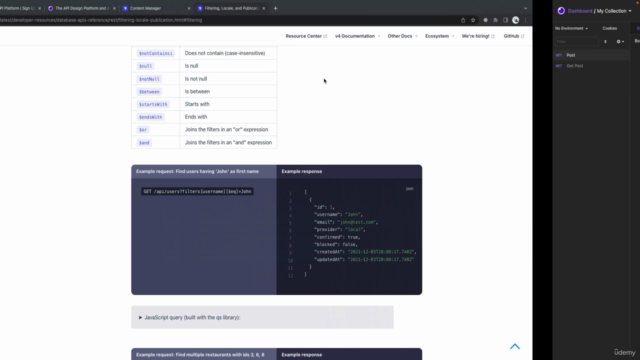Screen dimensions: 640x360
Task: Focus the Insomnia request filter field
Action: click(576, 42)
